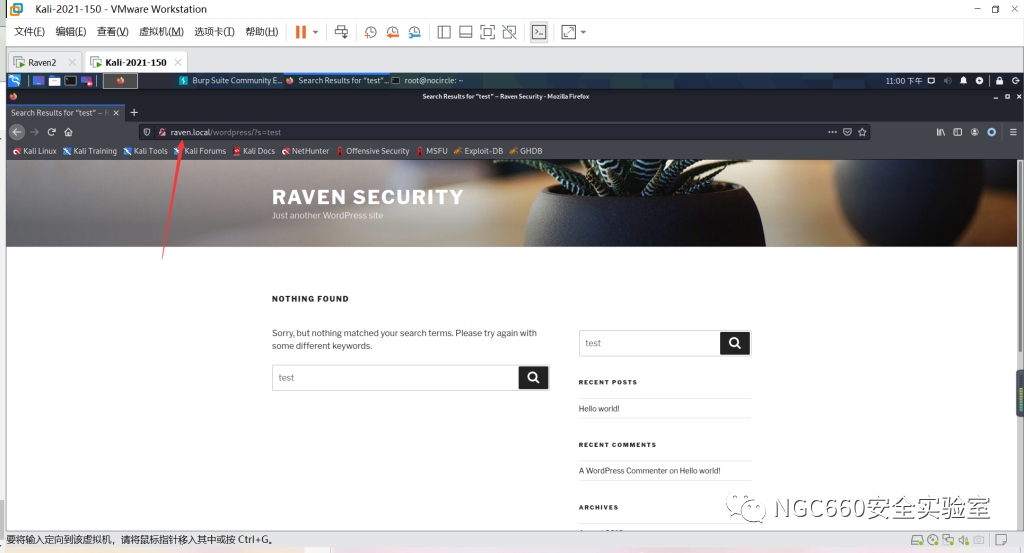This screenshot has height=553, width=1024.
Task: Click the Kali applications menu dragon icon
Action: click(15, 80)
